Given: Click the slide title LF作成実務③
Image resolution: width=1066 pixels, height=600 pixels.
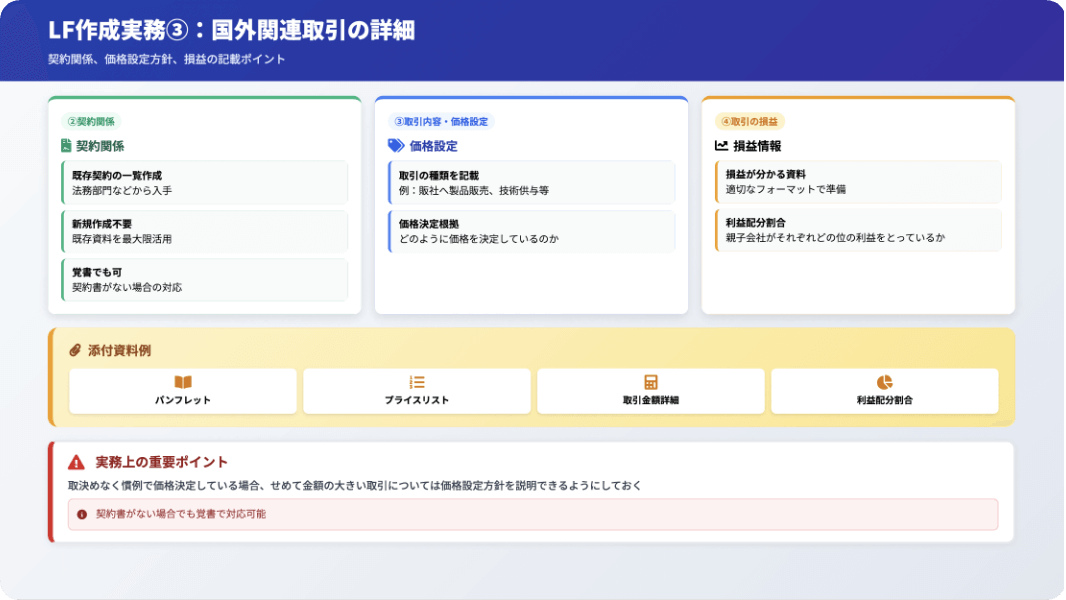Looking at the screenshot, I should 231,30.
